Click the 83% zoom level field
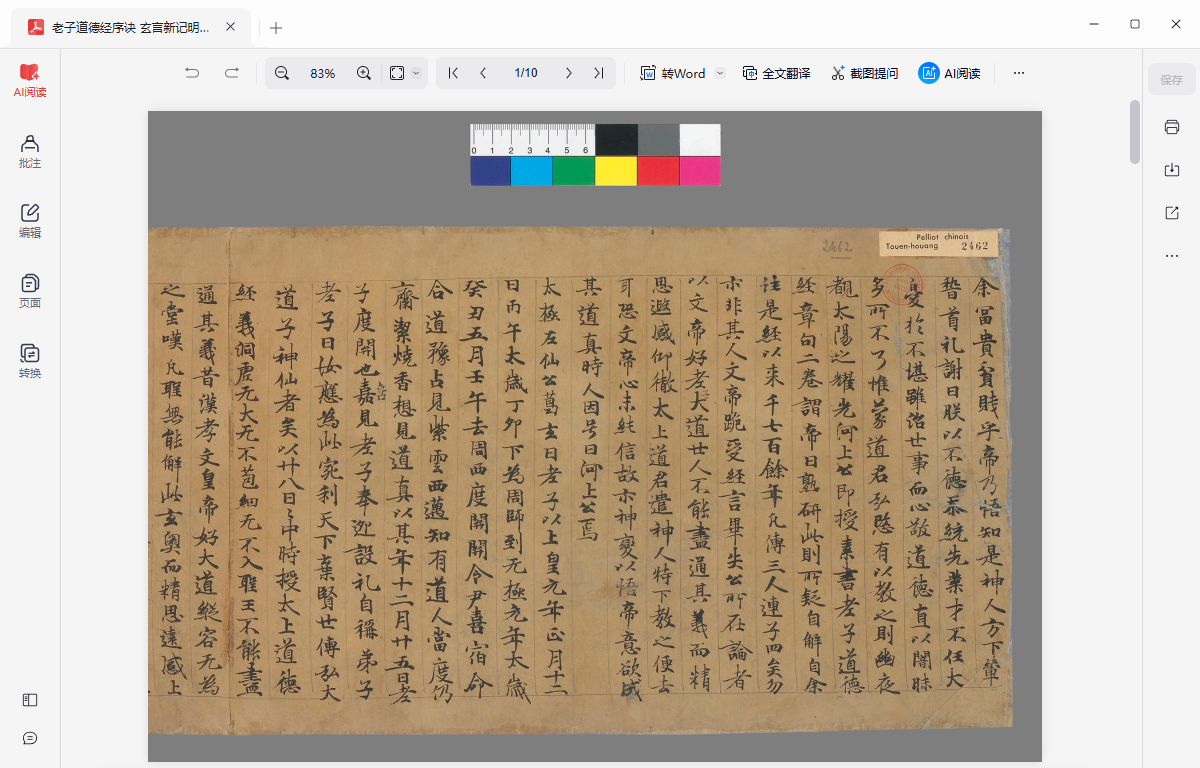Image resolution: width=1200 pixels, height=768 pixels. pos(323,73)
